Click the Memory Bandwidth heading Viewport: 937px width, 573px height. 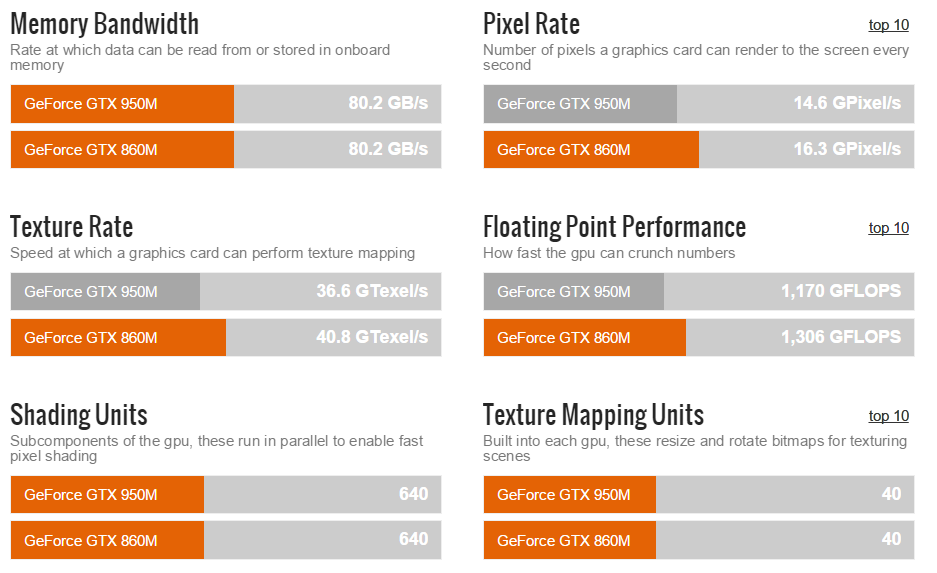104,24
